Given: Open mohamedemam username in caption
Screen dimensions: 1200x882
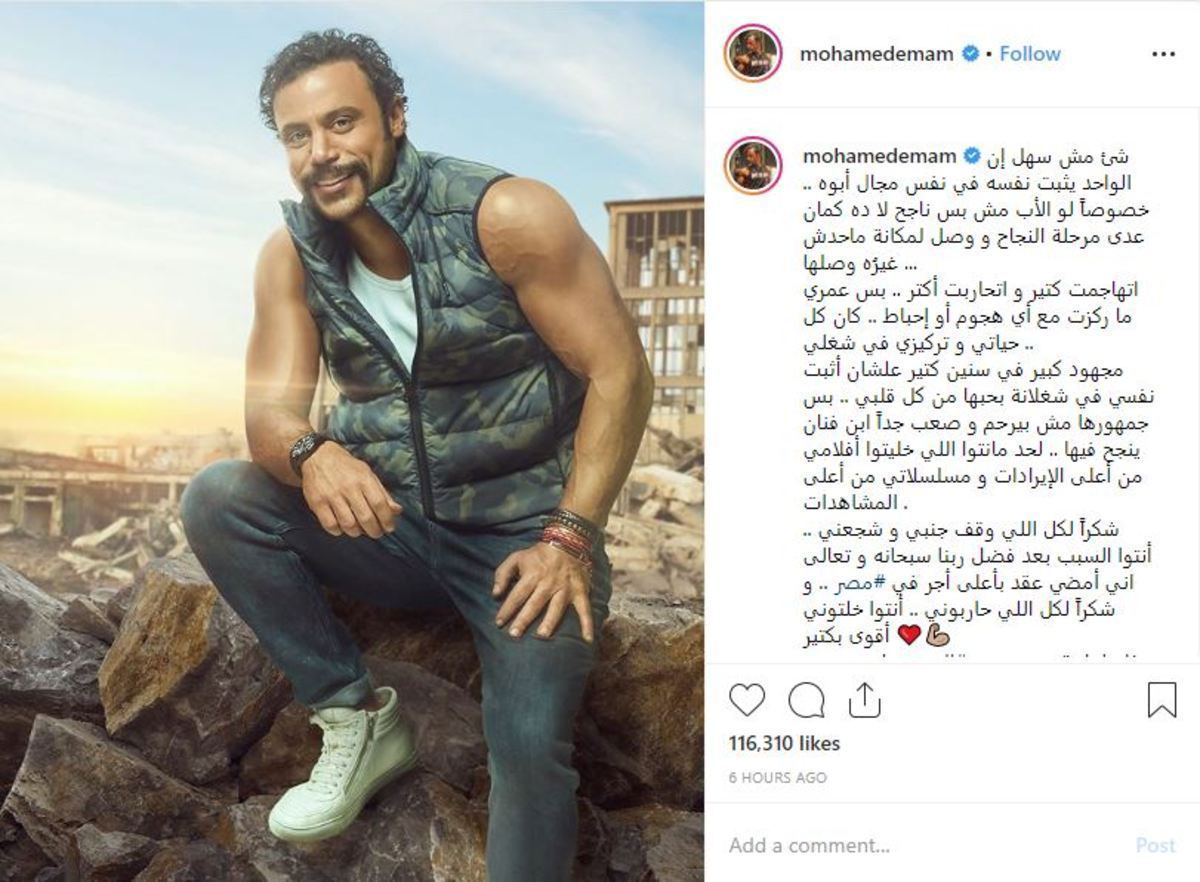Looking at the screenshot, I should 876,156.
